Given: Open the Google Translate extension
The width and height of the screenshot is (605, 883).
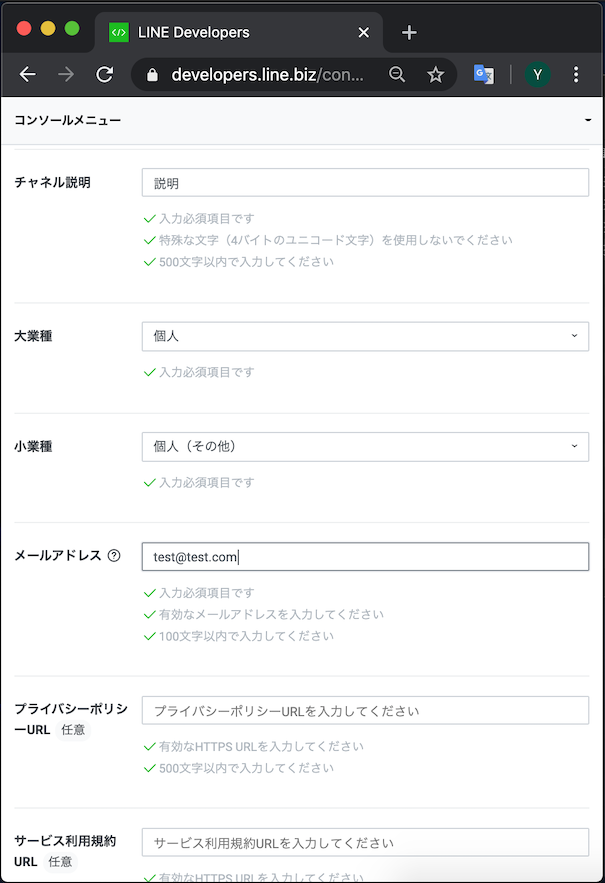Looking at the screenshot, I should [484, 74].
